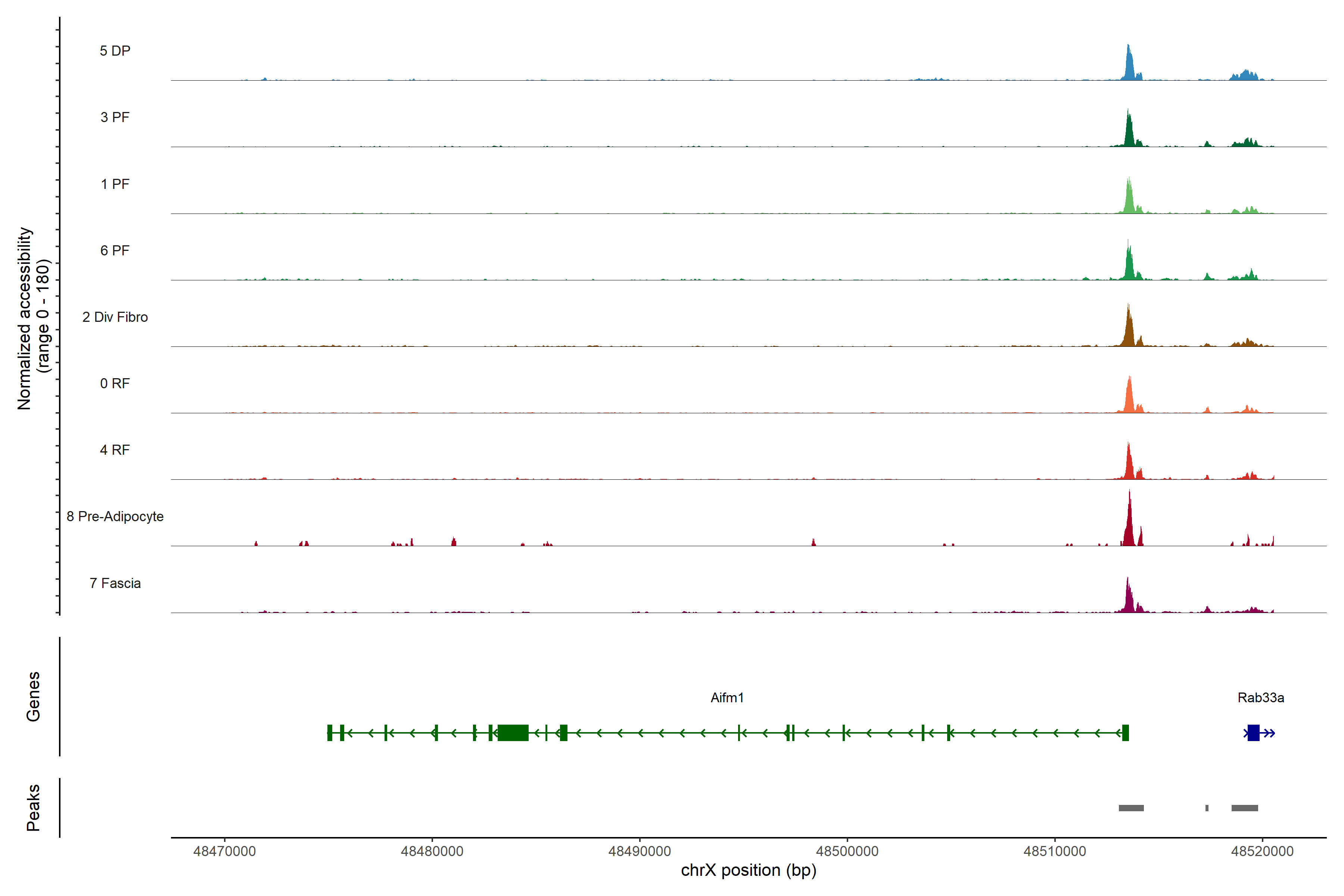The height and width of the screenshot is (896, 1344).
Task: Select the Rab33a gene label
Action: (x=1261, y=698)
